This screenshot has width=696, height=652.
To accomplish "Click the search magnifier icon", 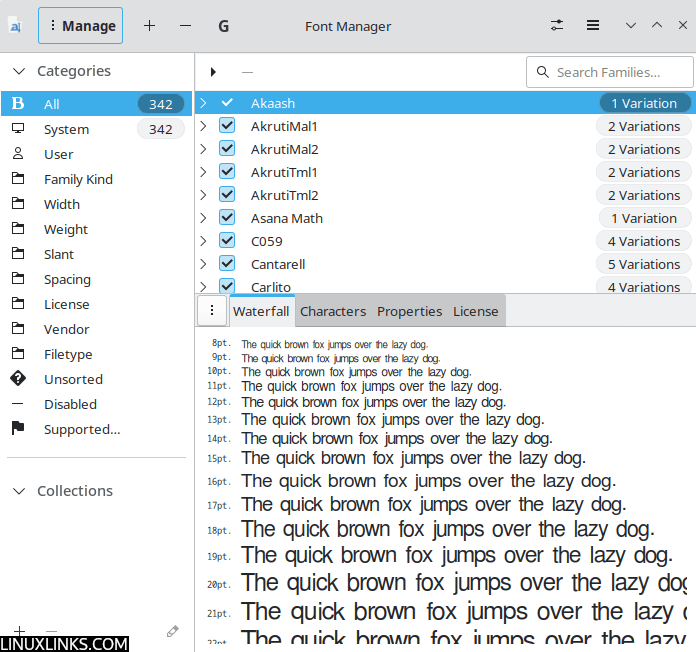I will click(542, 72).
